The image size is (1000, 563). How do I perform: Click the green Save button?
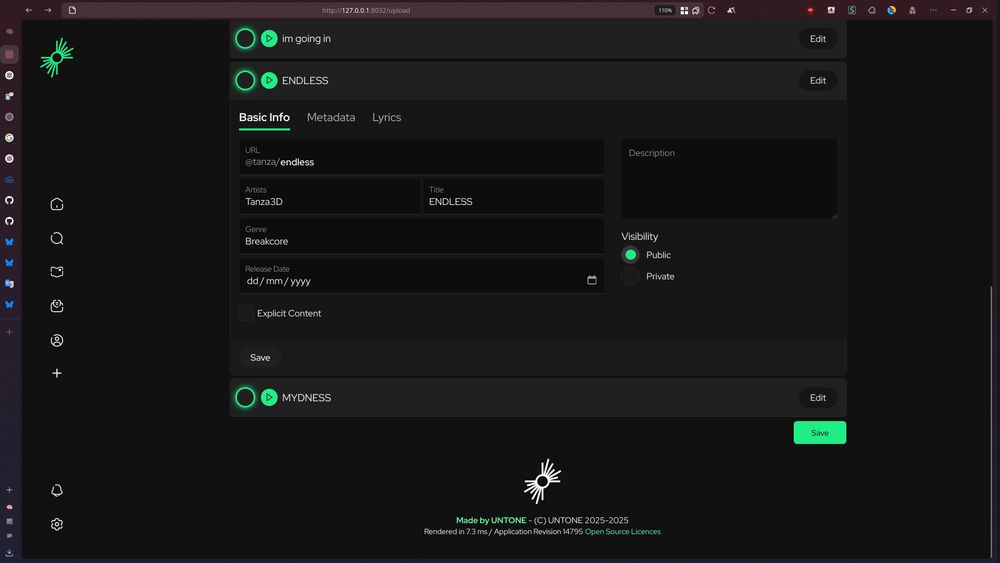pos(820,433)
